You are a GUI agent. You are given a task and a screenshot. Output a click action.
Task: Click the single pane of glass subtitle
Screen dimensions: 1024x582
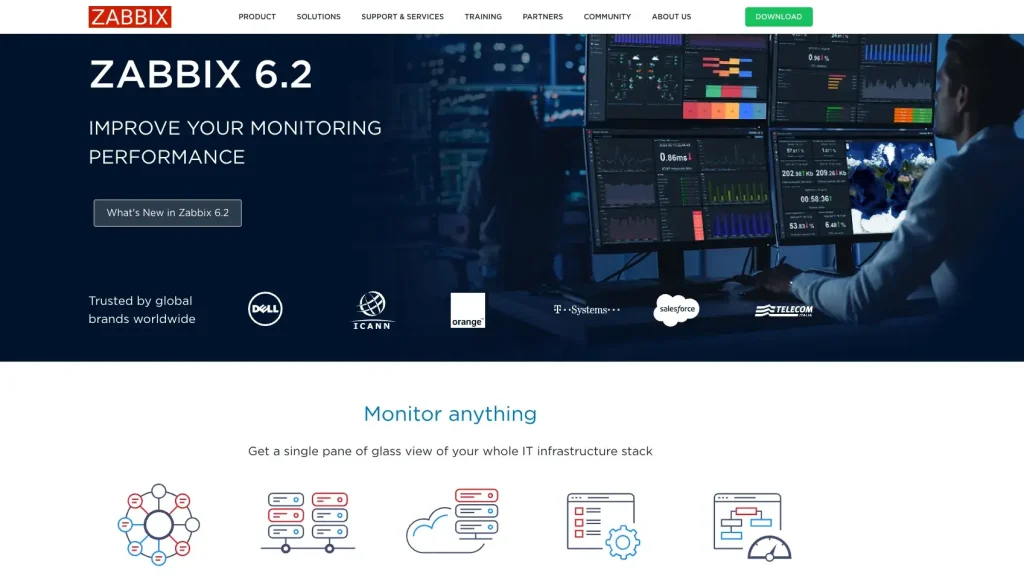(x=450, y=451)
